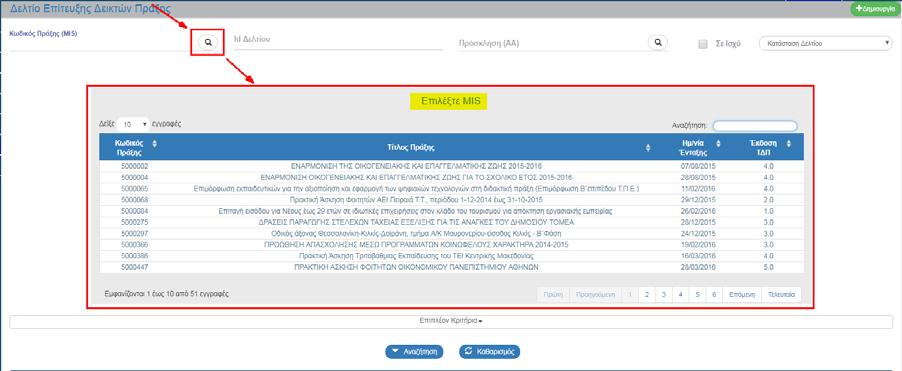The image size is (902, 371).
Task: Go to pagination page 4
Action: pyautogui.click(x=681, y=294)
